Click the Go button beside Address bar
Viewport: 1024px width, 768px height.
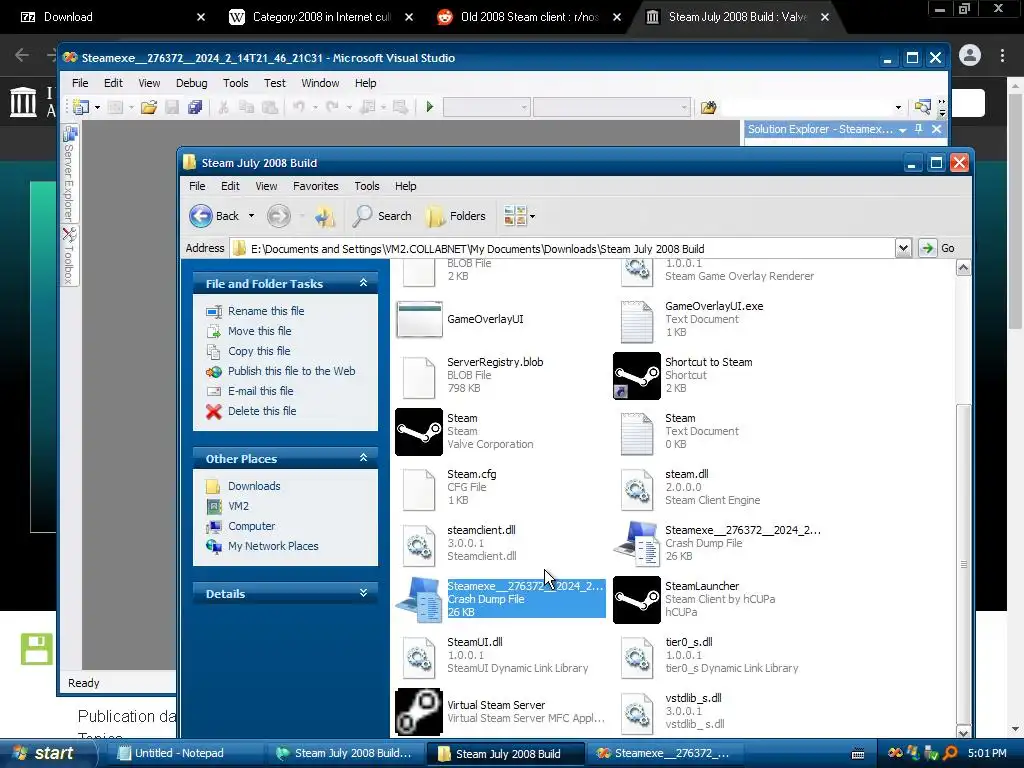[938, 248]
